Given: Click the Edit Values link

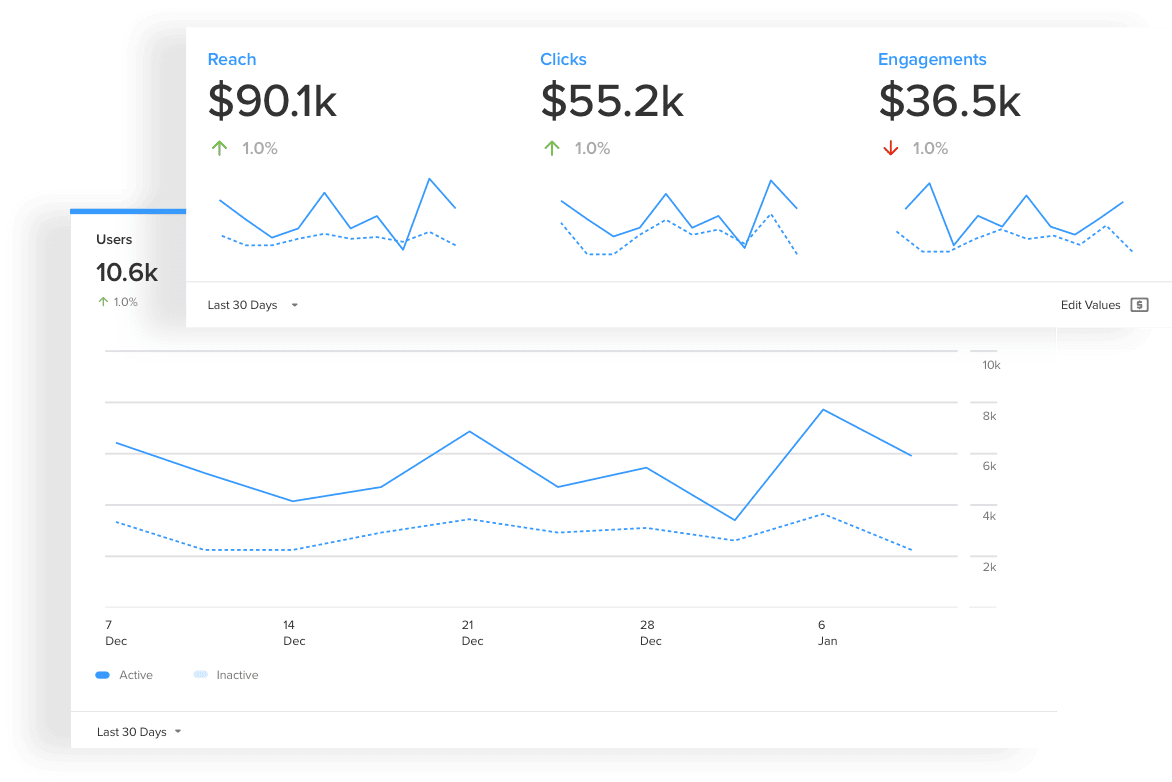Looking at the screenshot, I should click(1090, 305).
